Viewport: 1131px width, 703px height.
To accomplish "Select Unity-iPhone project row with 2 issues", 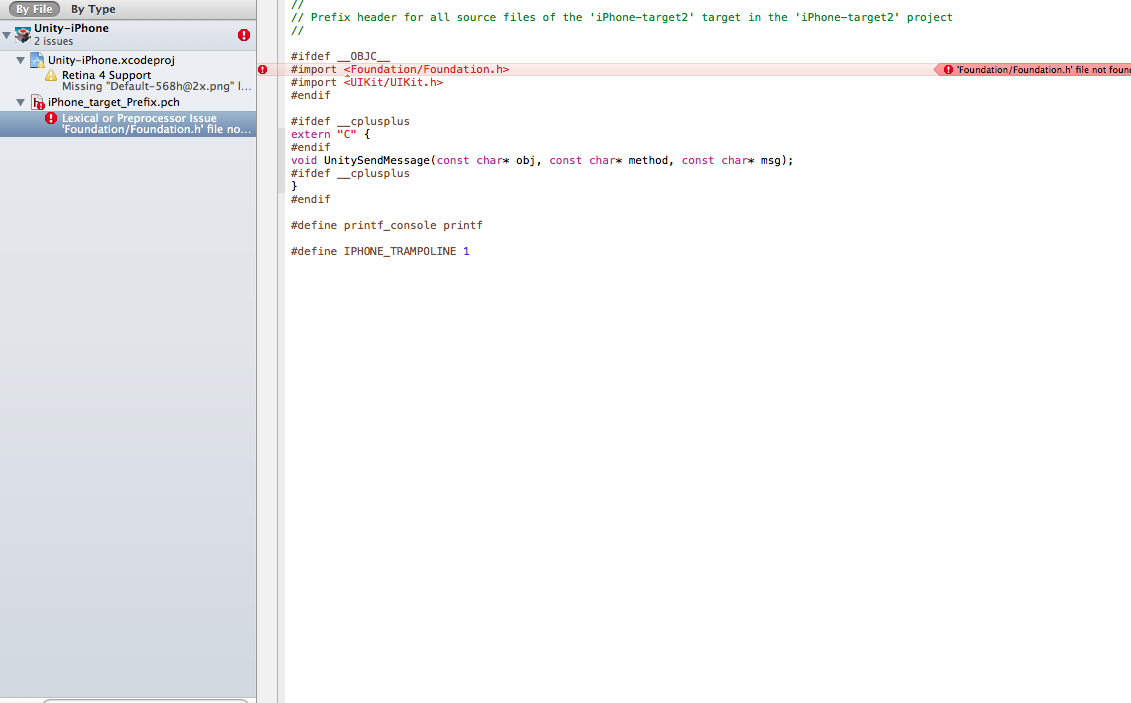I will coord(128,35).
